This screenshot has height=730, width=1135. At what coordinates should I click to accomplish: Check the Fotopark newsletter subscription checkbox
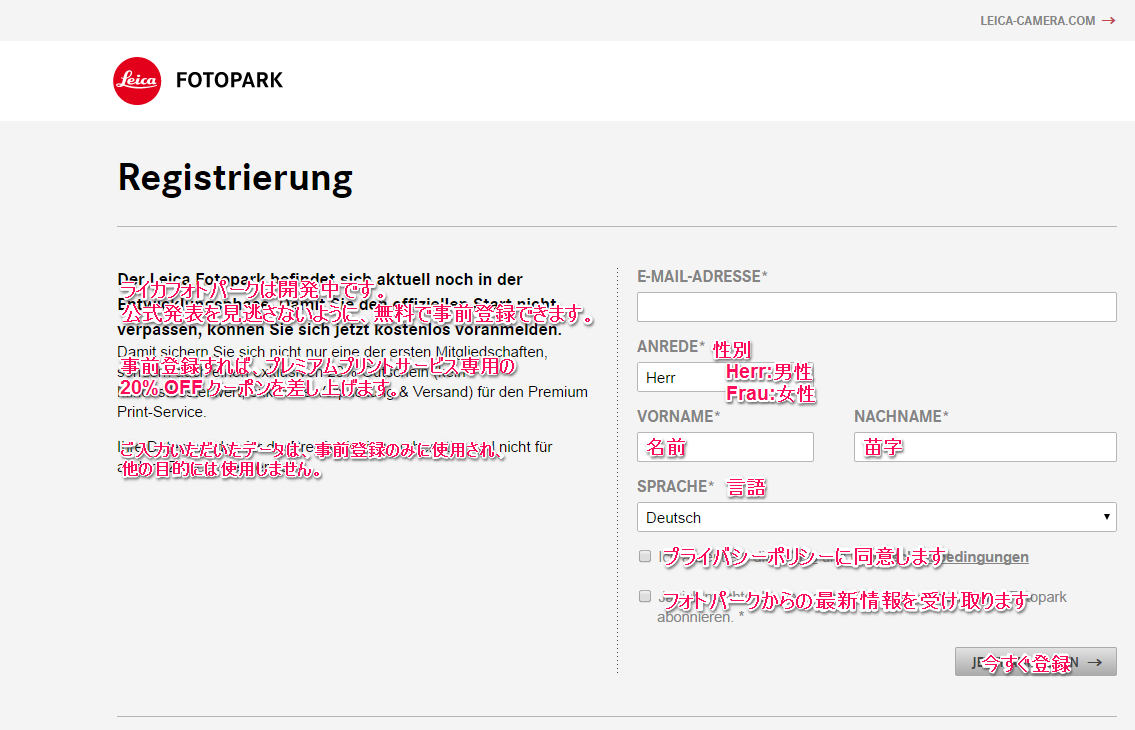pos(645,596)
